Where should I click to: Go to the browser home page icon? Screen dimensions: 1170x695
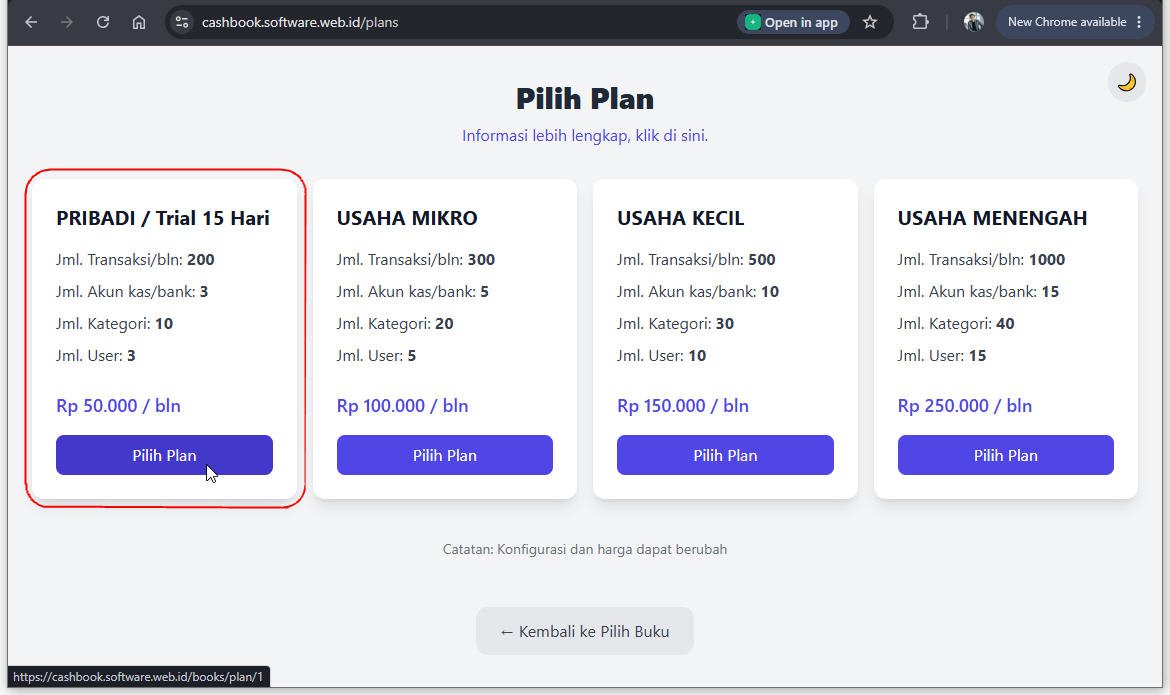coord(139,22)
